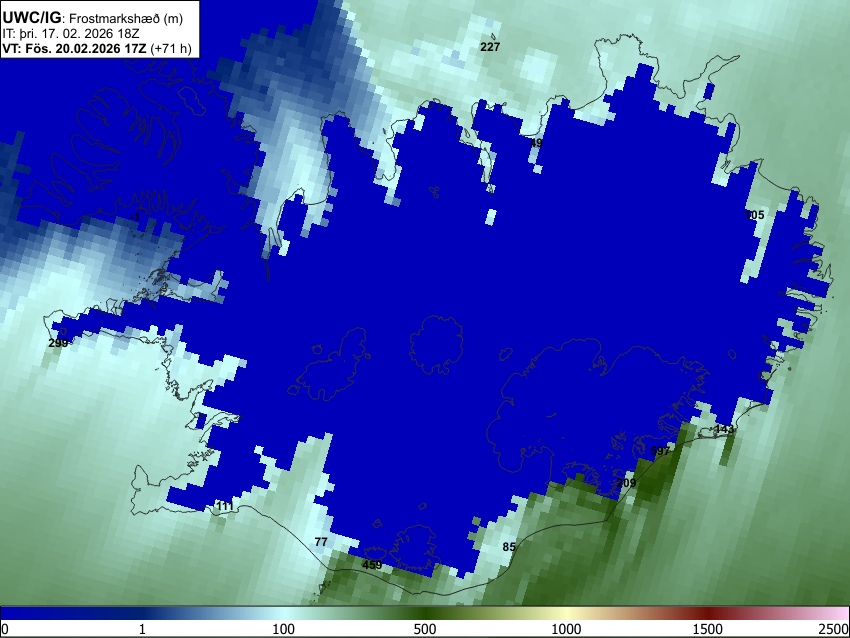Click the '100' tick label on the color scale
This screenshot has width=850, height=638.
point(284,629)
